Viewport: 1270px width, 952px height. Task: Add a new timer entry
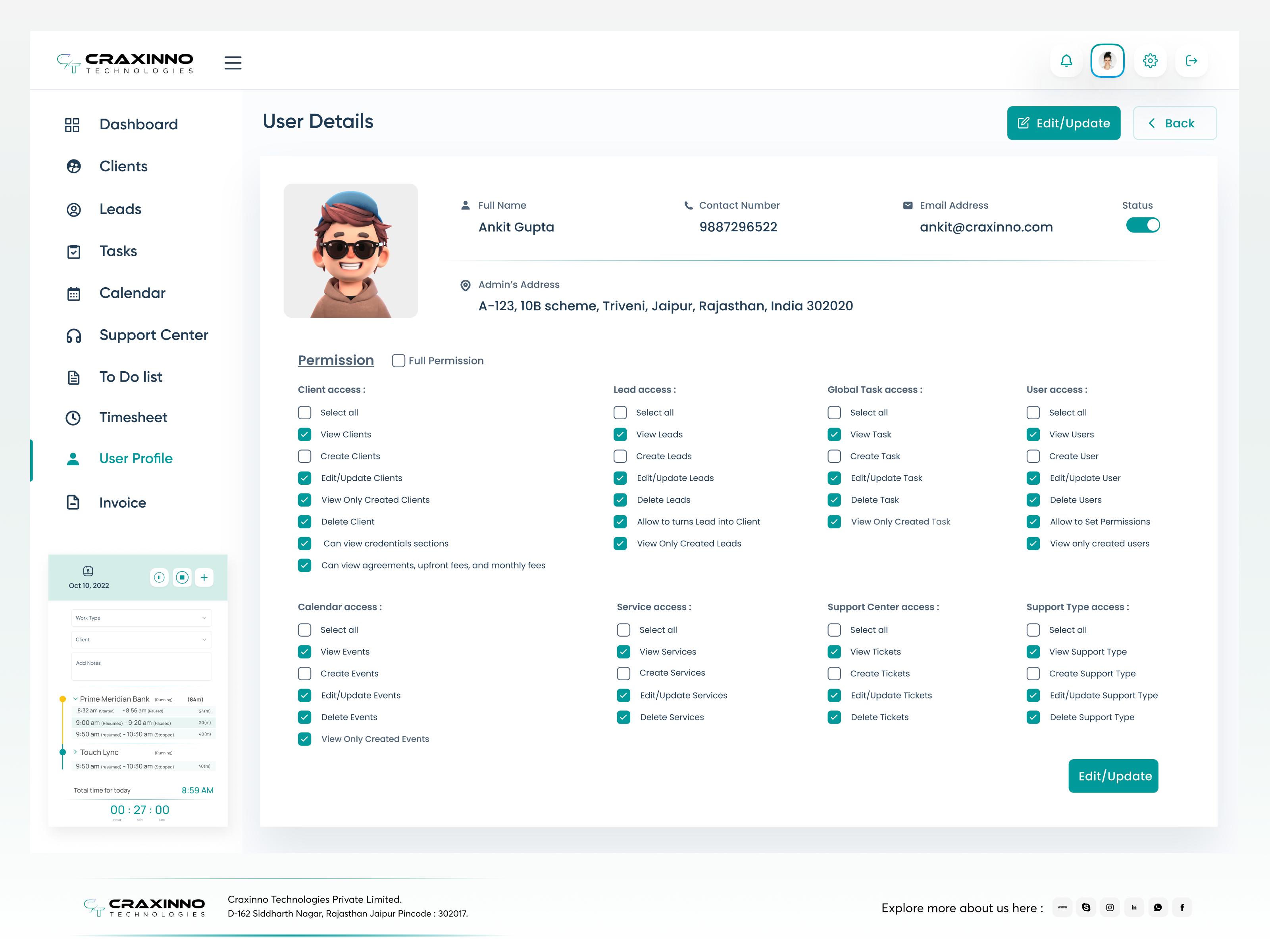(x=204, y=577)
